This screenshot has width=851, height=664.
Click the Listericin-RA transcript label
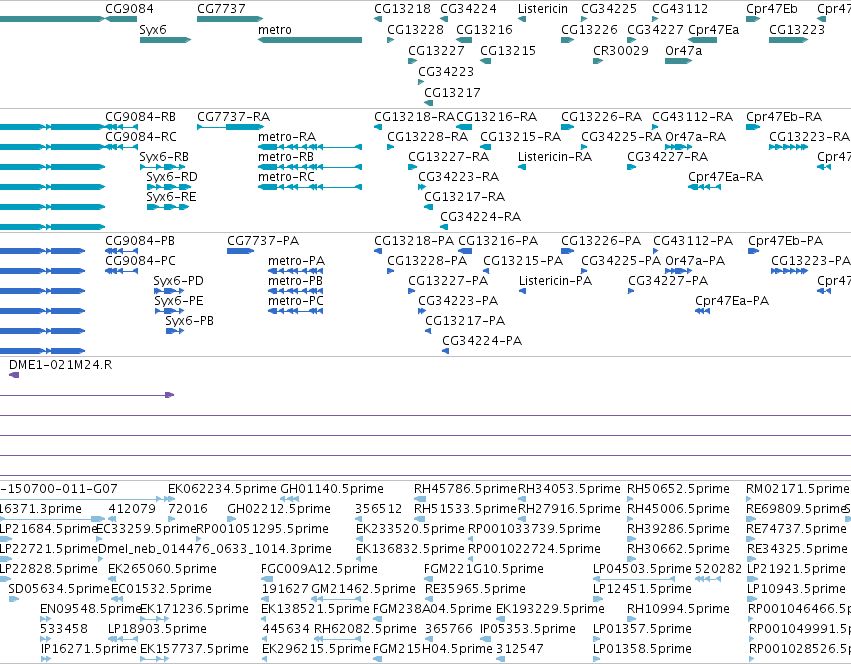(555, 157)
